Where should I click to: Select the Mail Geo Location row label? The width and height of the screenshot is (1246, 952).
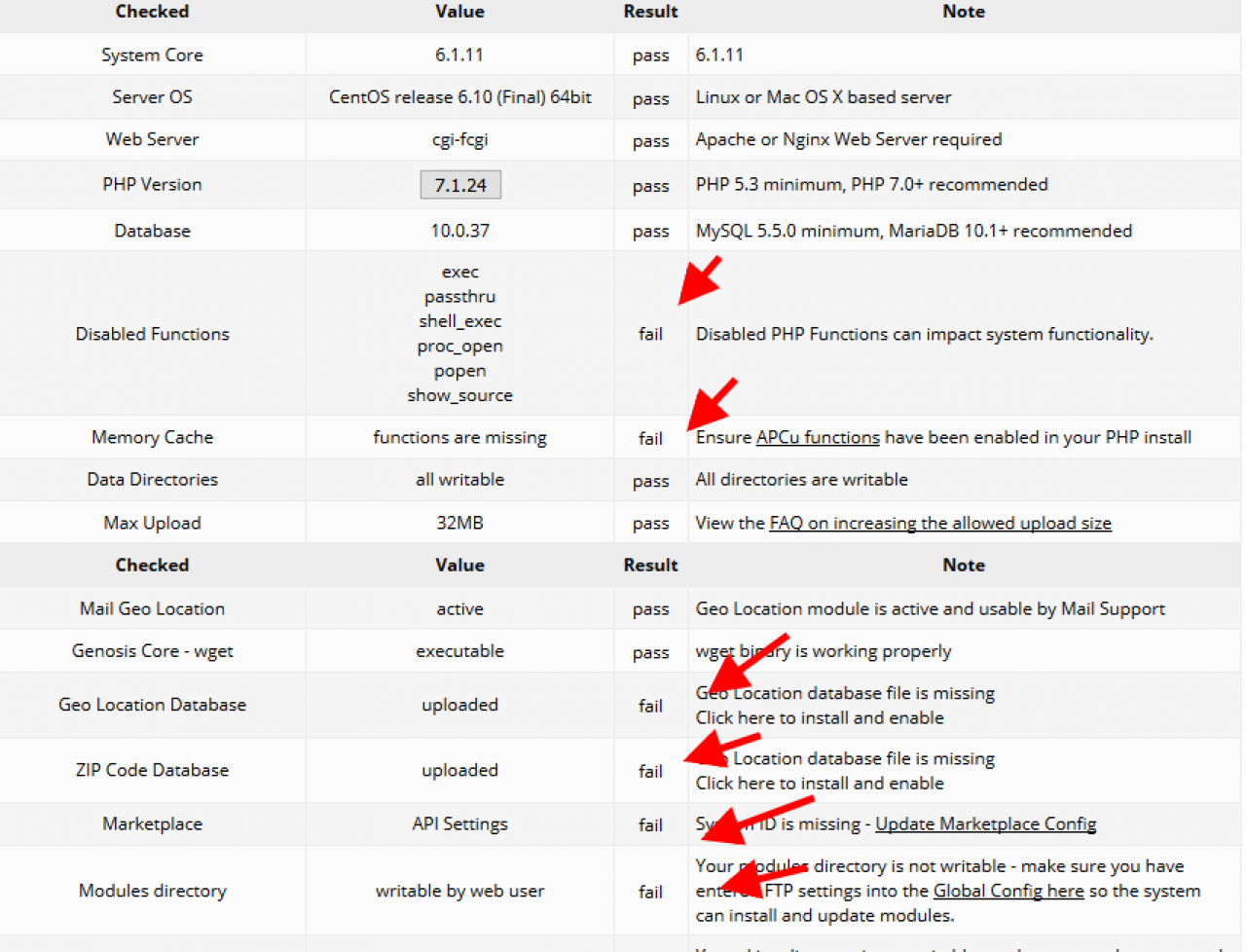(152, 608)
